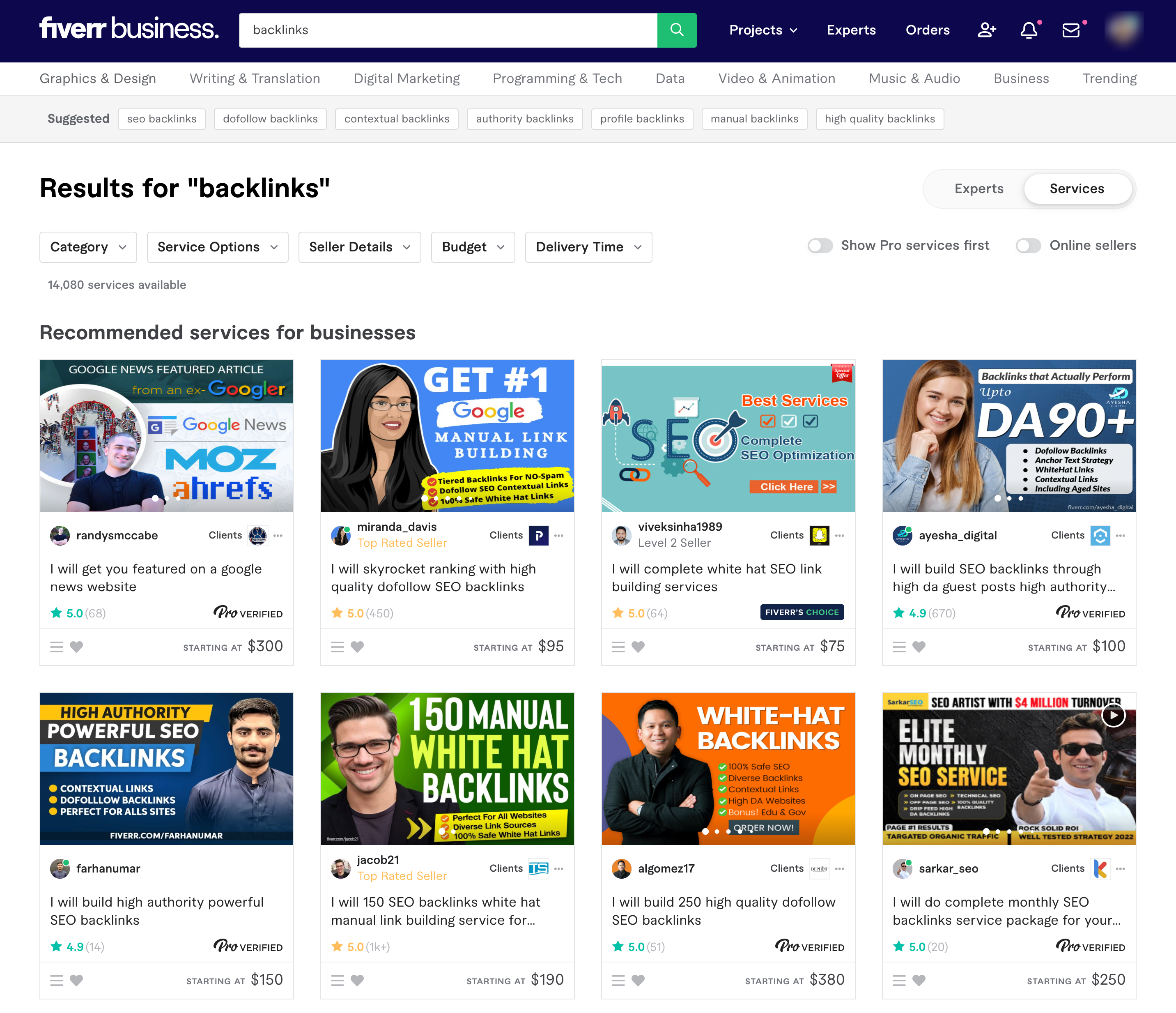Open viveksinha1989 gig title link

[x=716, y=578]
